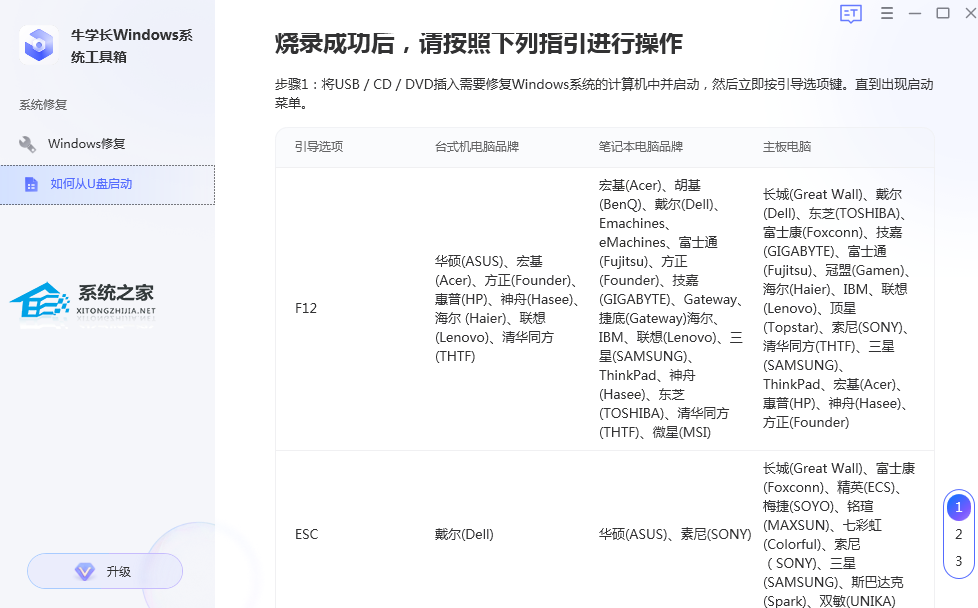Go to step page 1
This screenshot has height=608, width=978.
(x=959, y=507)
